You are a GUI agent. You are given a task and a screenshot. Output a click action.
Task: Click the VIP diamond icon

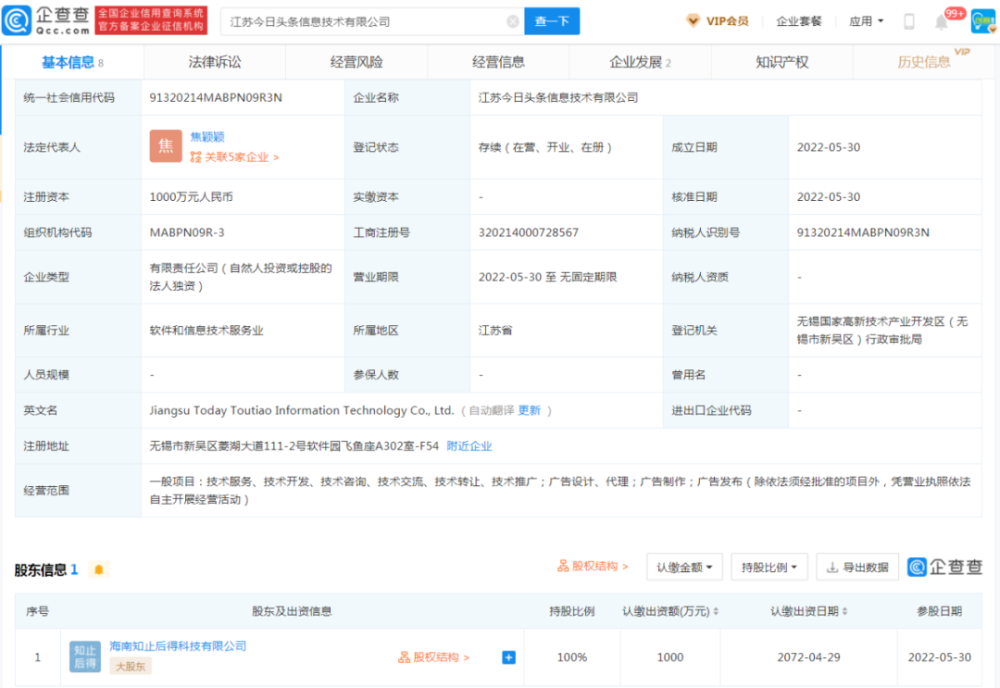[x=693, y=21]
